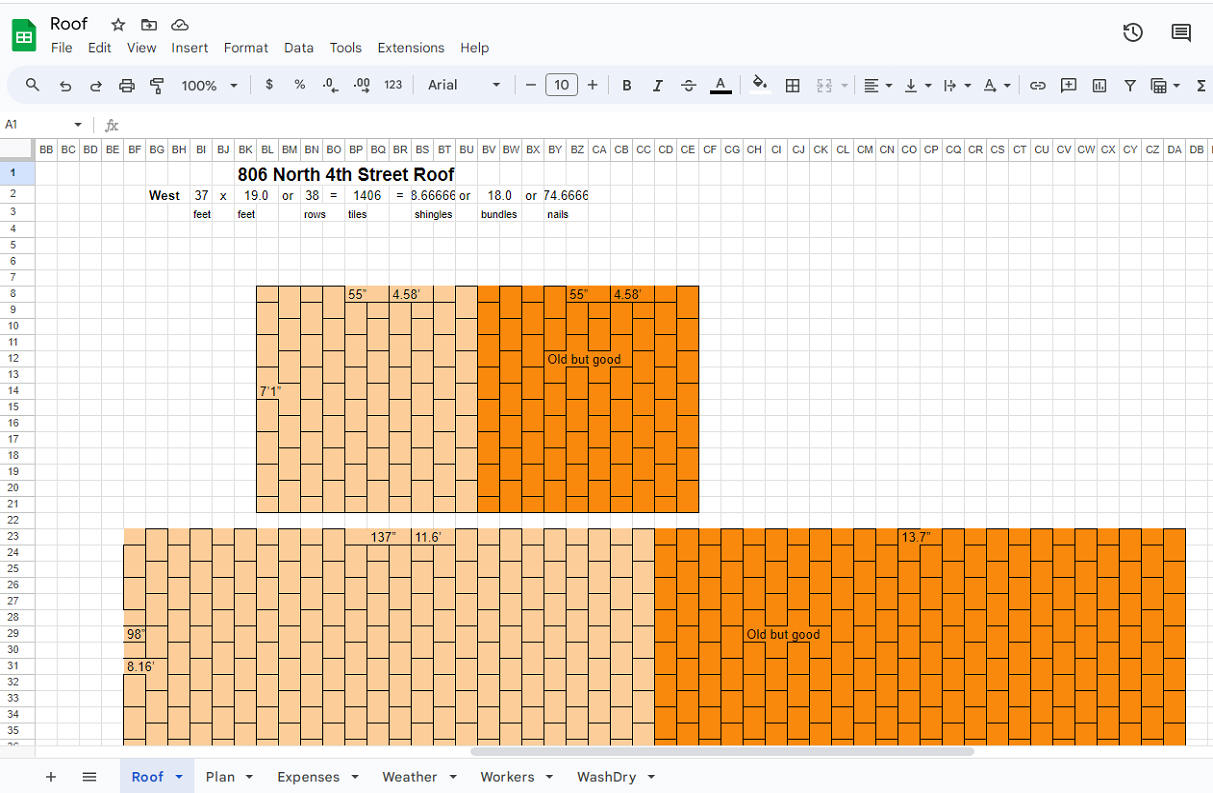Toggle strikethrough formatting
This screenshot has height=793, width=1213.
[688, 86]
